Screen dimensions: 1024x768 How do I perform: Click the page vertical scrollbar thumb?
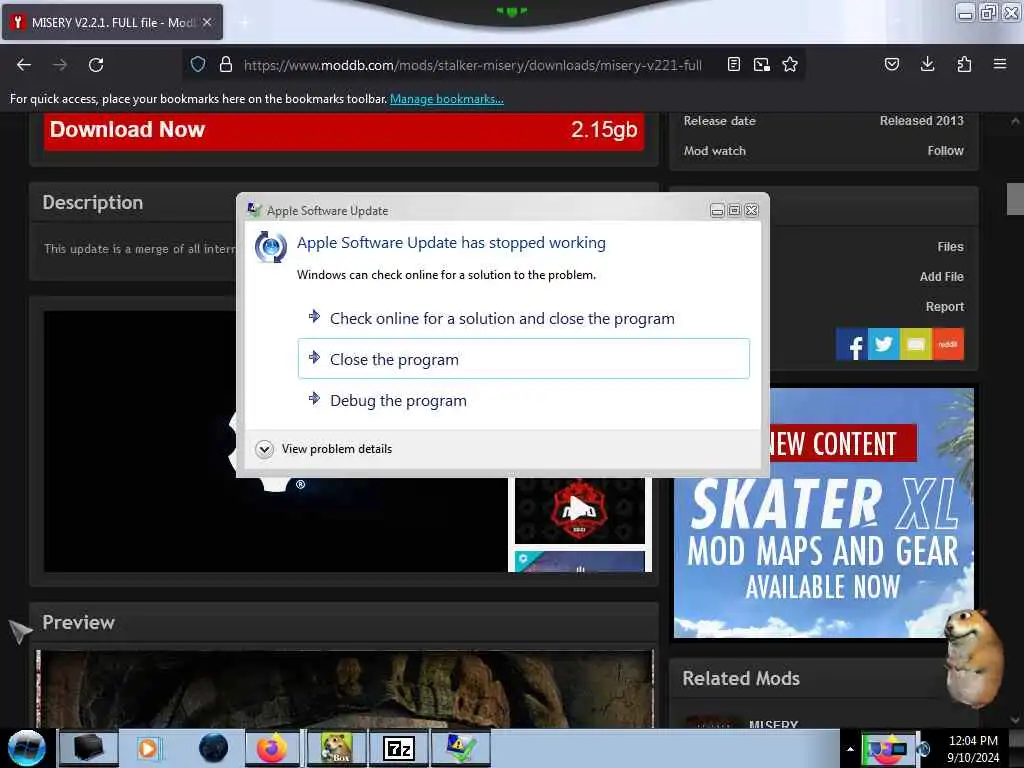pyautogui.click(x=1015, y=199)
